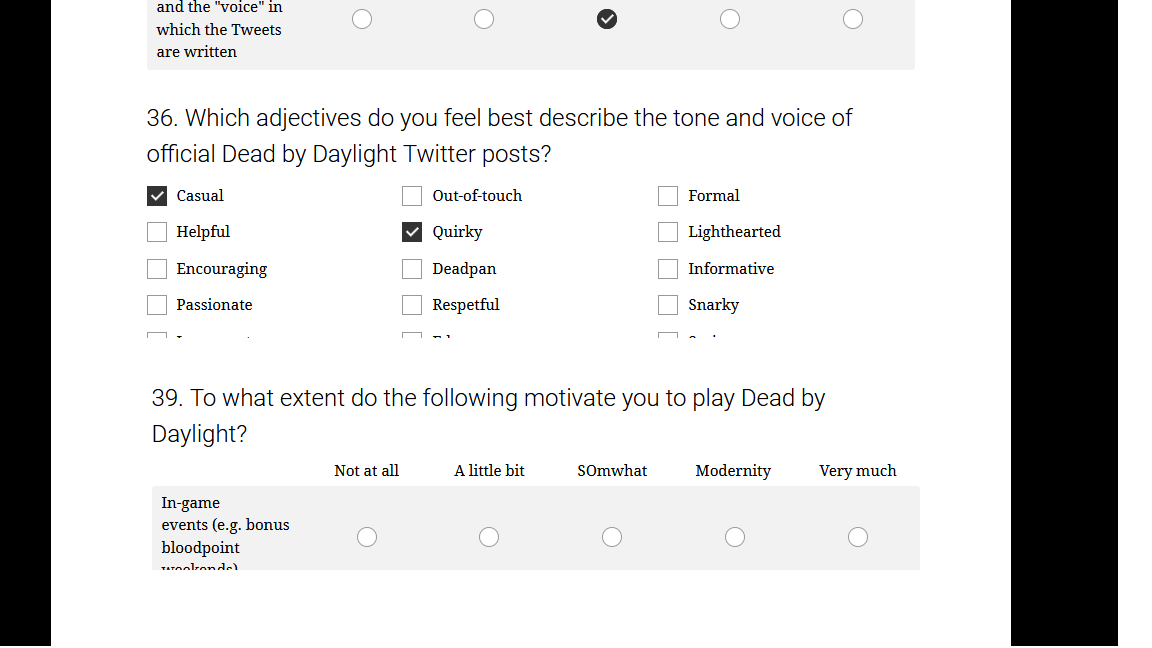Screen dimensions: 1152x648
Task: Select first radio in Tweets voice row
Action: (362, 19)
